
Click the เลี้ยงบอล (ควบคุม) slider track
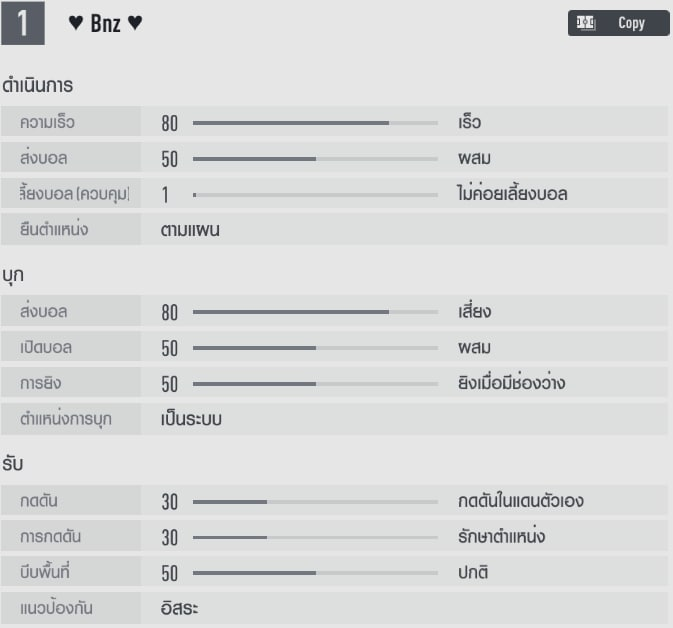[315, 194]
